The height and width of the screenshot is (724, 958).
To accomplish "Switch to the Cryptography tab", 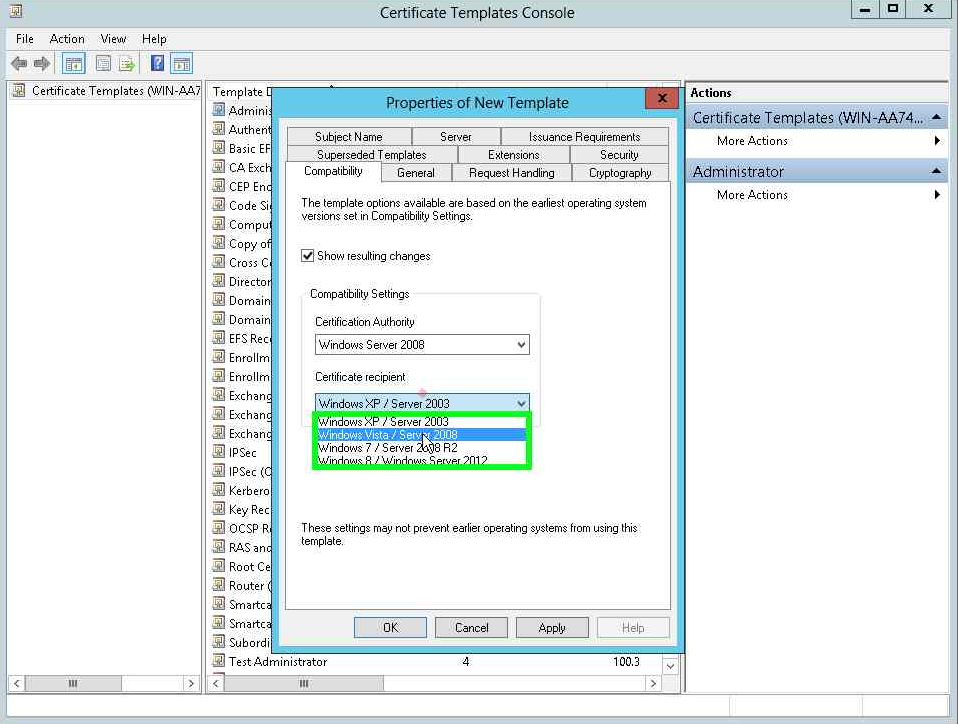I will pos(620,173).
